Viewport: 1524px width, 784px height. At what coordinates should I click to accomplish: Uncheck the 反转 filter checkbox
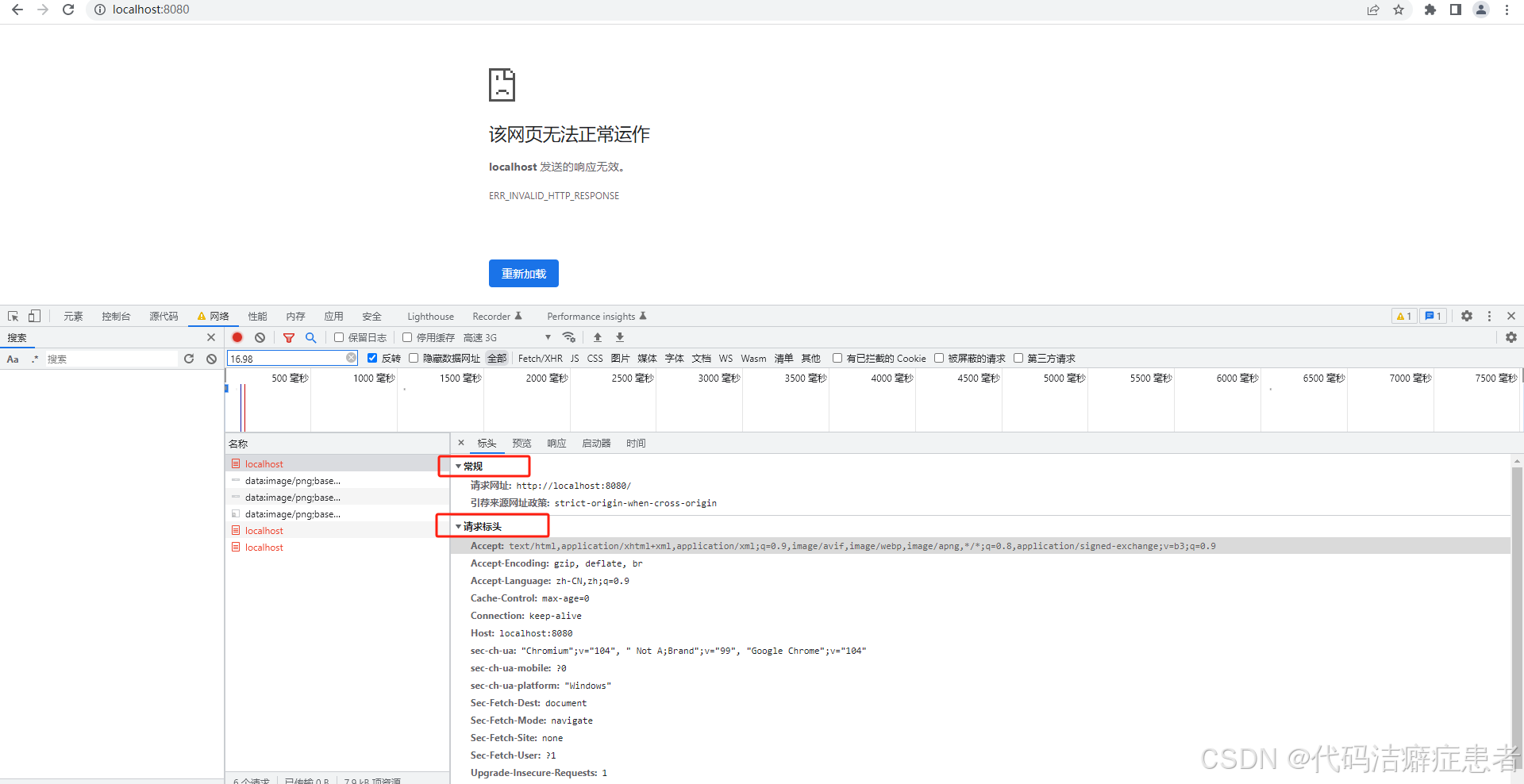click(373, 358)
